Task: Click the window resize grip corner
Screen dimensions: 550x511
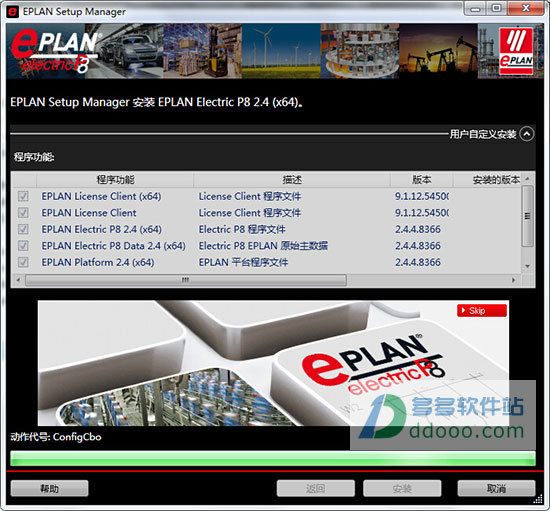Action: 538,500
